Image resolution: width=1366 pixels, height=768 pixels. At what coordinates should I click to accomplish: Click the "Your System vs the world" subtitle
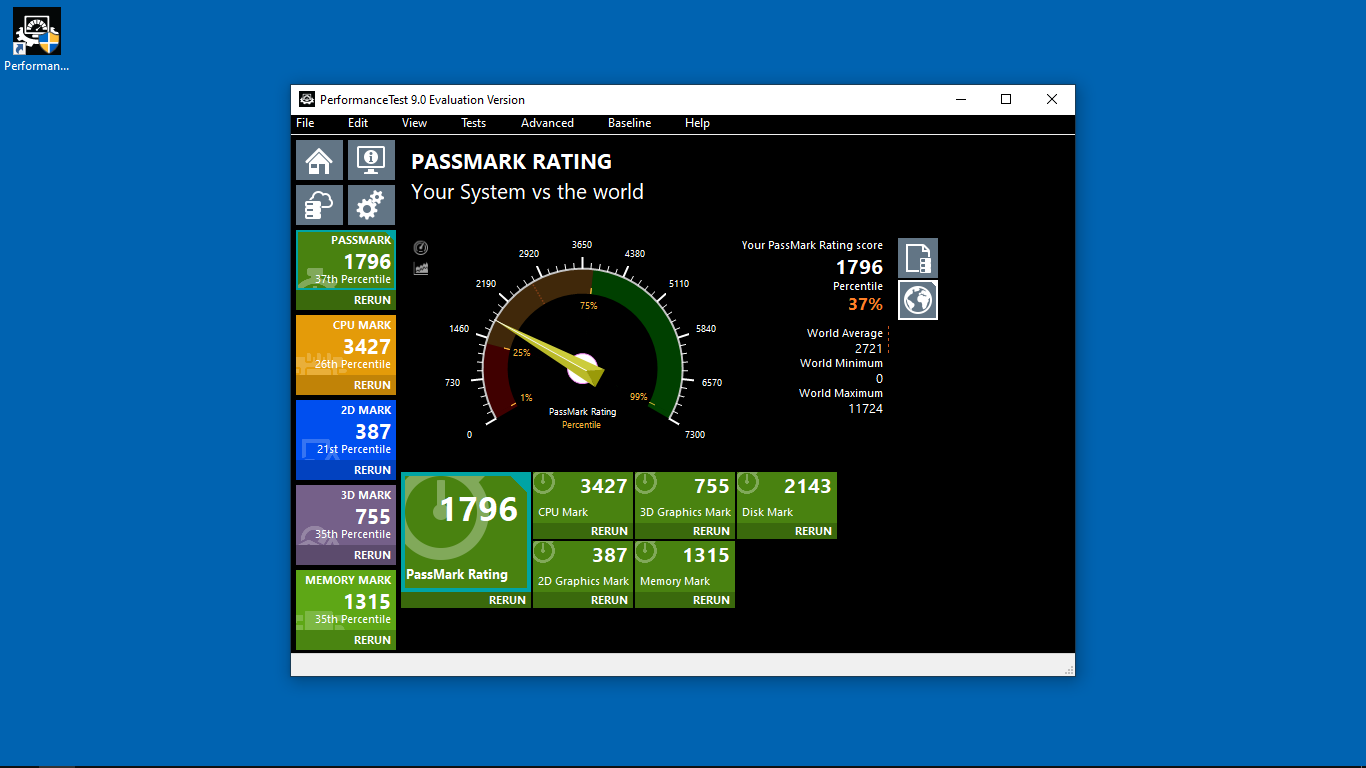tap(527, 192)
